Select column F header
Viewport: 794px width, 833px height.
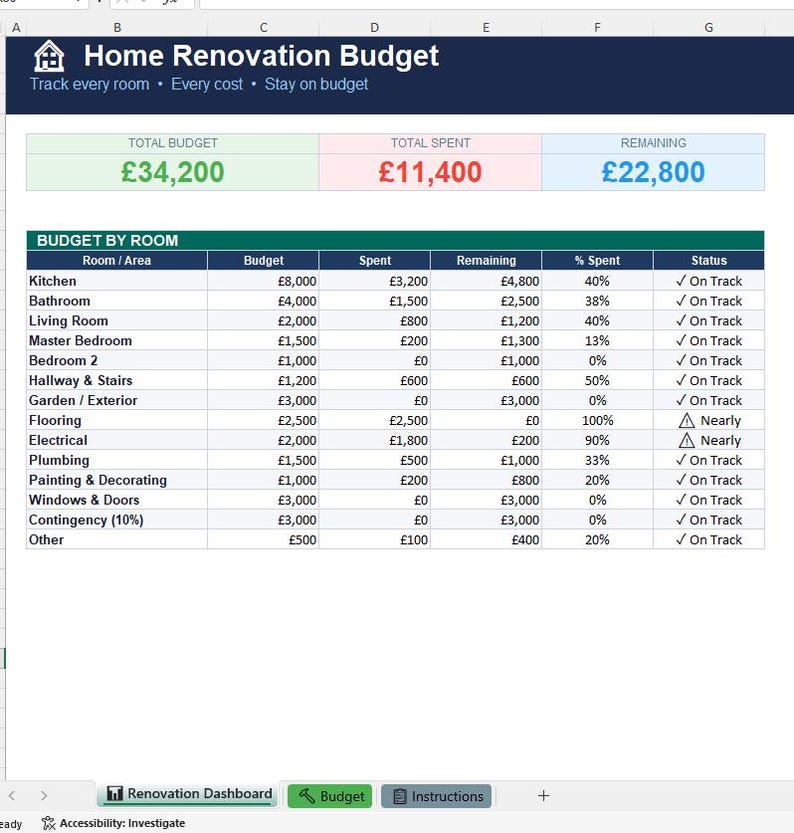[x=597, y=28]
